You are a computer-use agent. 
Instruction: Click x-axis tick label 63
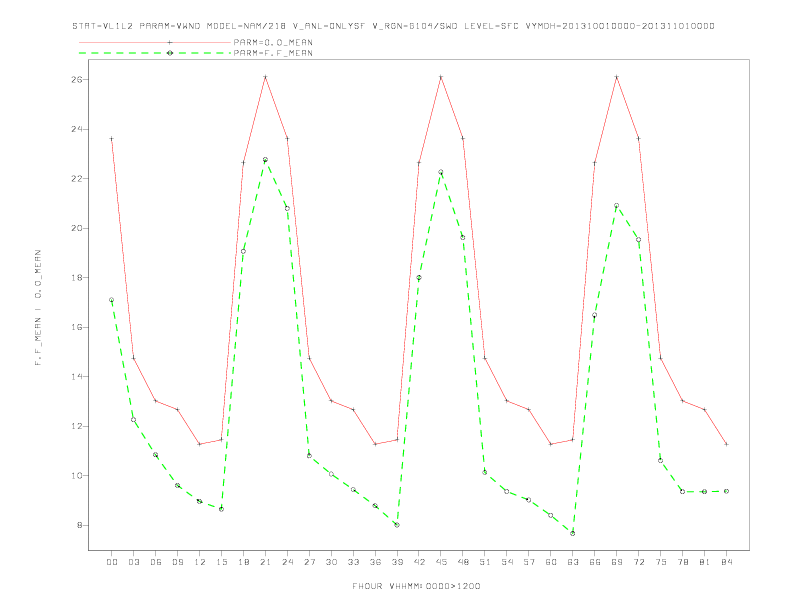pos(572,562)
